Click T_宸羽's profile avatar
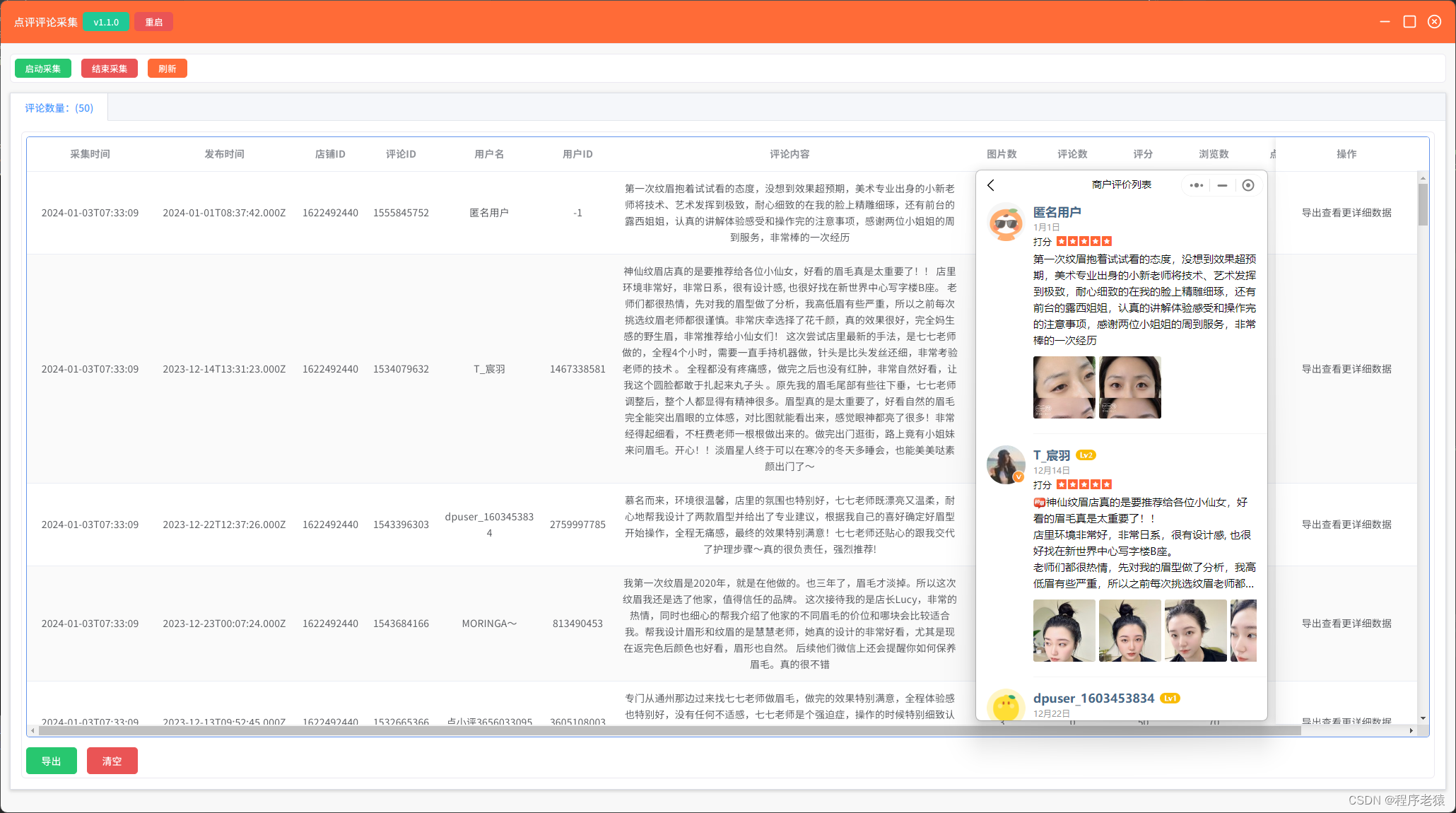 [x=1006, y=464]
